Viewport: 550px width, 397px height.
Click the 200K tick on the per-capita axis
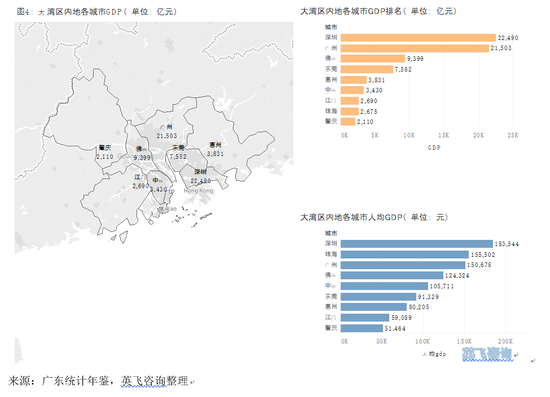click(x=505, y=341)
